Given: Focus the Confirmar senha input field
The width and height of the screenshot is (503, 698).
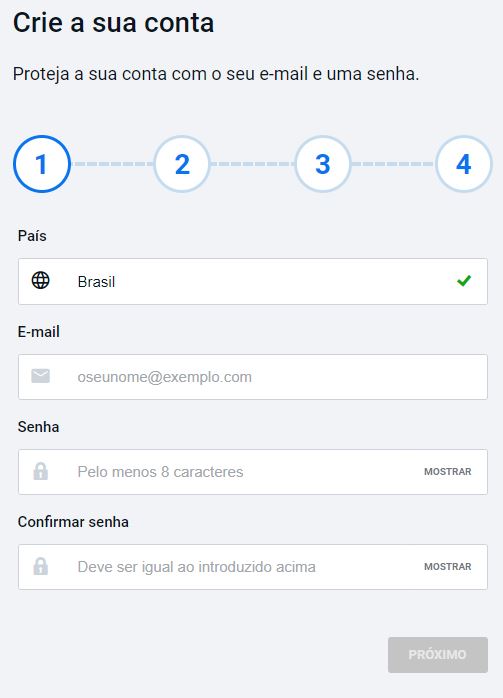Looking at the screenshot, I should click(x=253, y=567).
